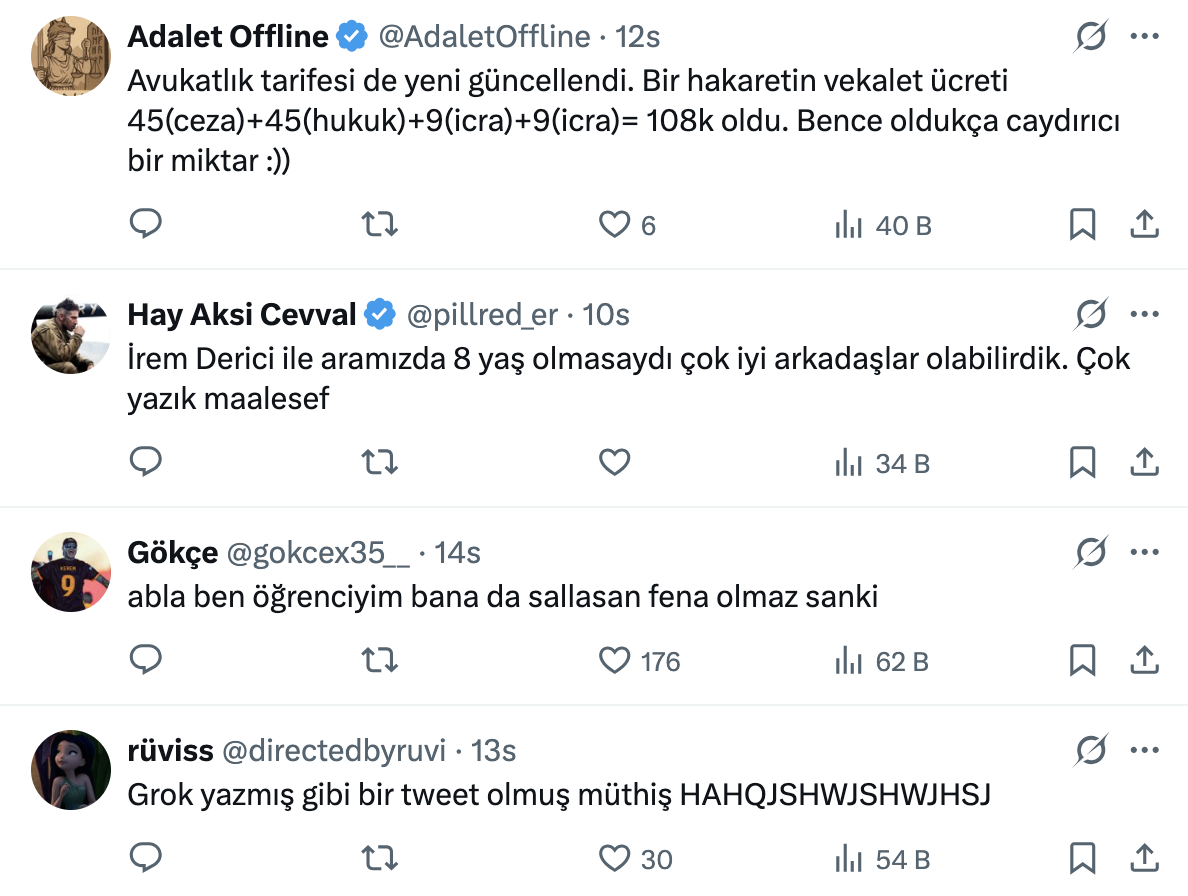1188x896 pixels.
Task: Open the more options menu on rüviss's tweet
Action: (1146, 750)
